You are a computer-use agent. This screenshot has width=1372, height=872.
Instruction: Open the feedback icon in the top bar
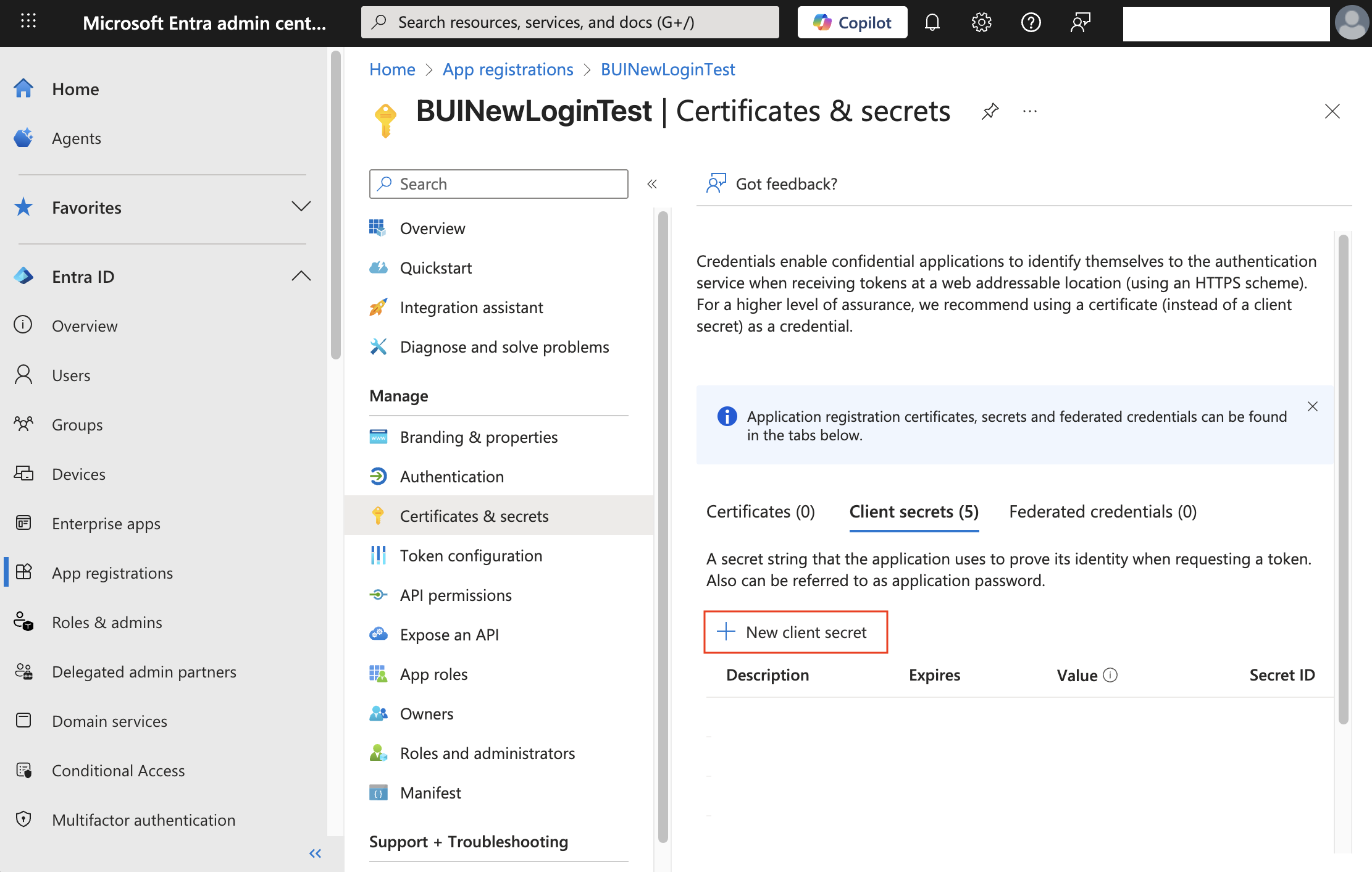1080,22
